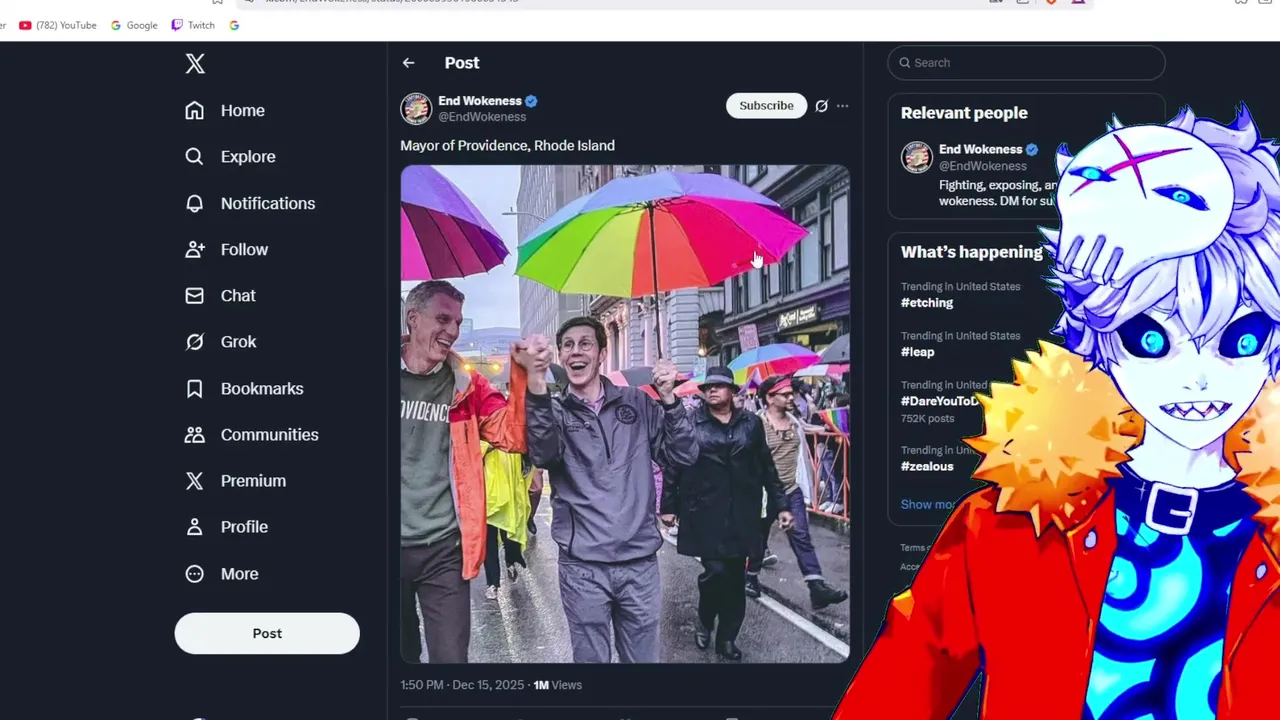Click the Premium X icon
Viewport: 1280px width, 720px height.
click(x=194, y=480)
